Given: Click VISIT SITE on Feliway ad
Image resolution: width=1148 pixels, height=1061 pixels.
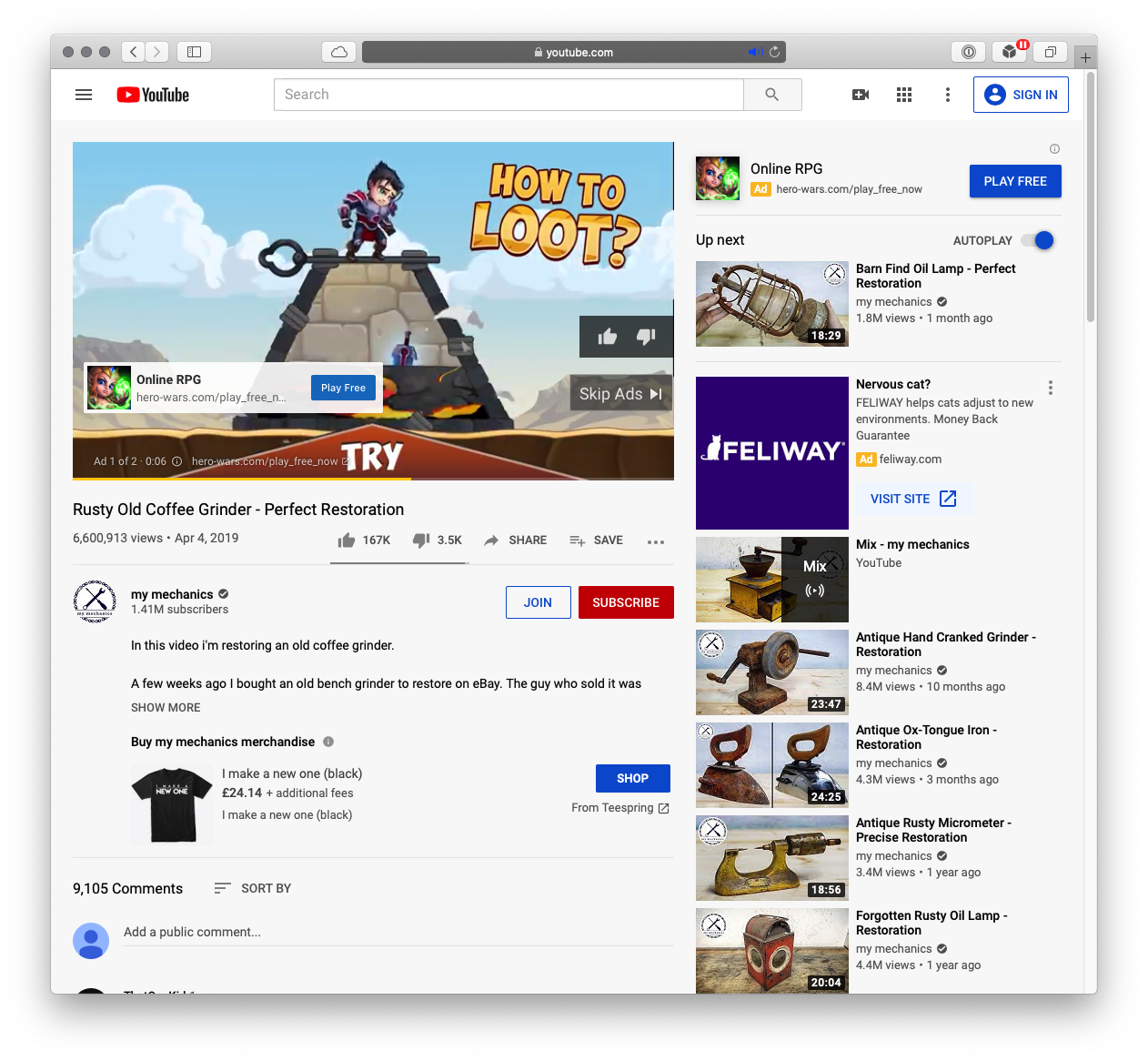Looking at the screenshot, I should (913, 499).
